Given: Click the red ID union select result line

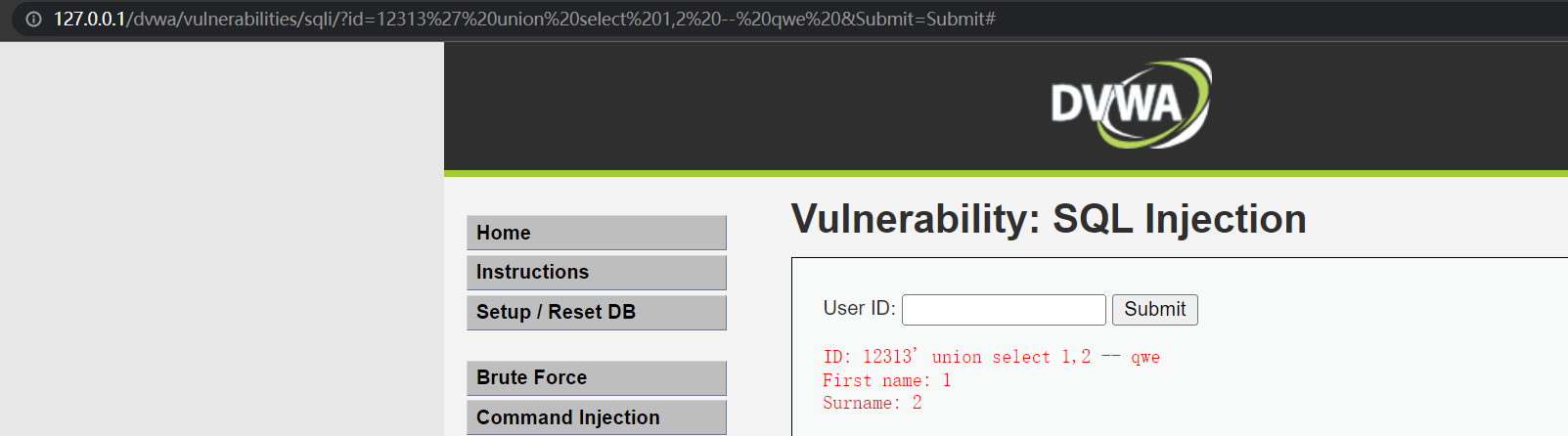Looking at the screenshot, I should 992,357.
